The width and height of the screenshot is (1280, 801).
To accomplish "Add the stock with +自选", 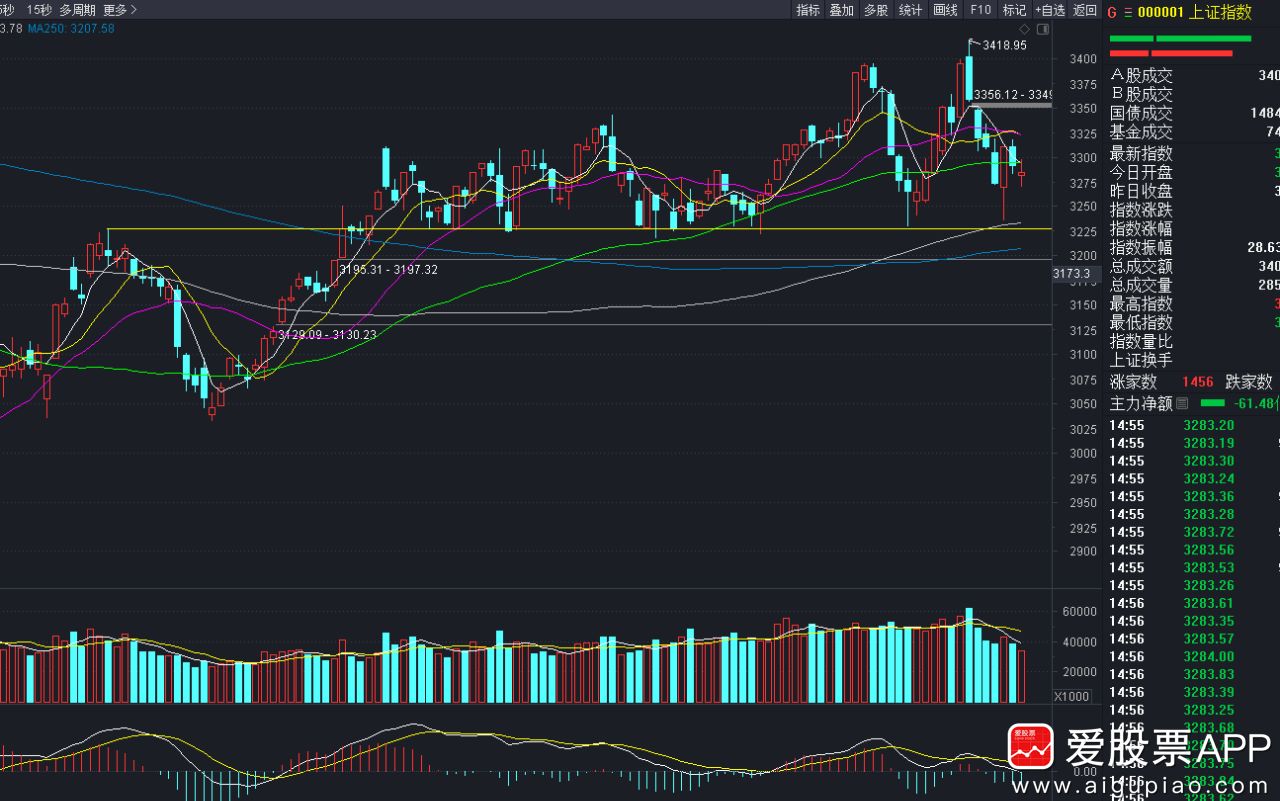I will [x=1049, y=10].
